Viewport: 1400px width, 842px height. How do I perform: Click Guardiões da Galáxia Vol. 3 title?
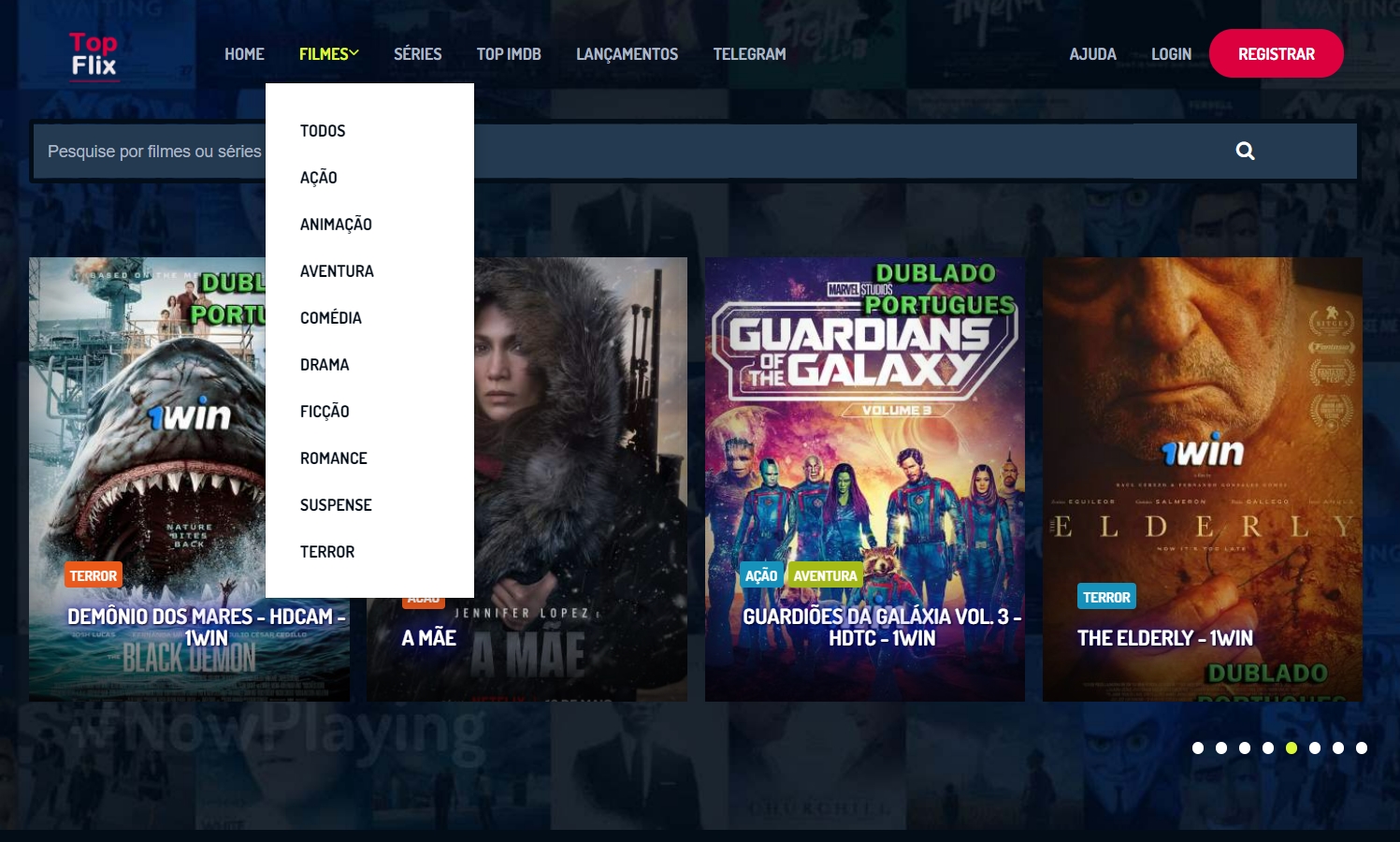coord(882,627)
